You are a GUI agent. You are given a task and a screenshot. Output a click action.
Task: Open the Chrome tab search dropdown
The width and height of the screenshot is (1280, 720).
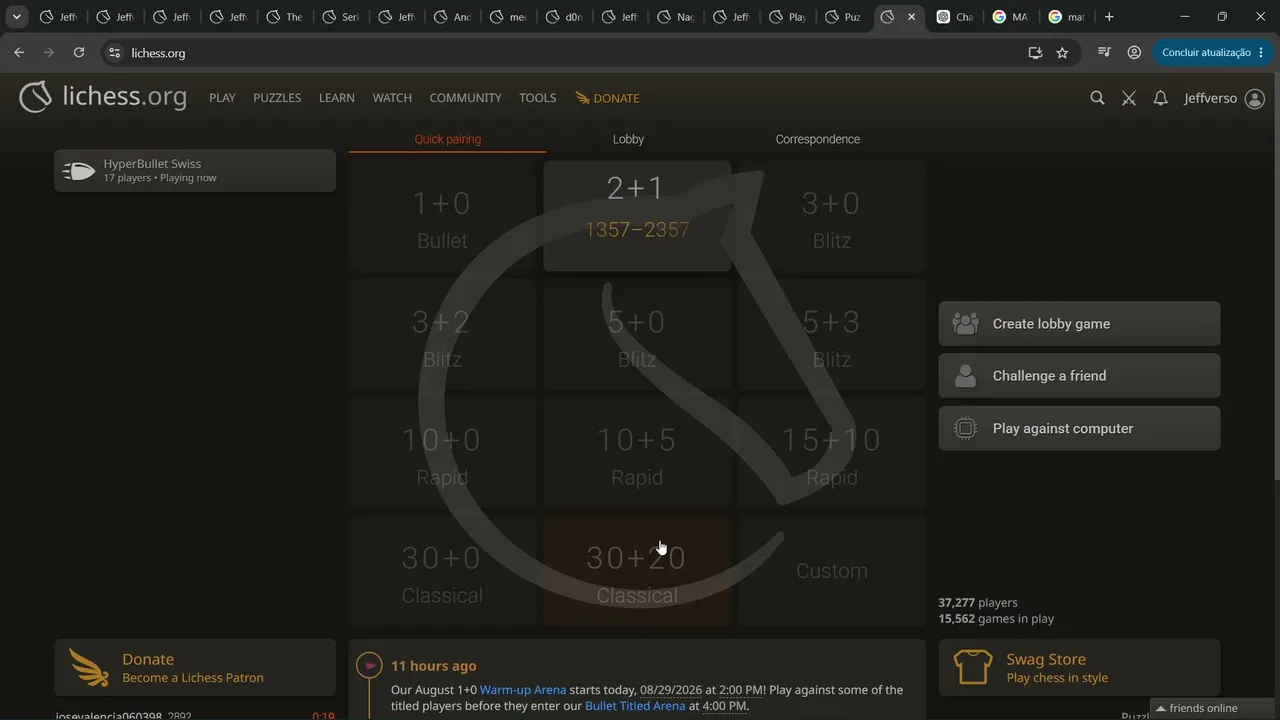click(x=17, y=17)
